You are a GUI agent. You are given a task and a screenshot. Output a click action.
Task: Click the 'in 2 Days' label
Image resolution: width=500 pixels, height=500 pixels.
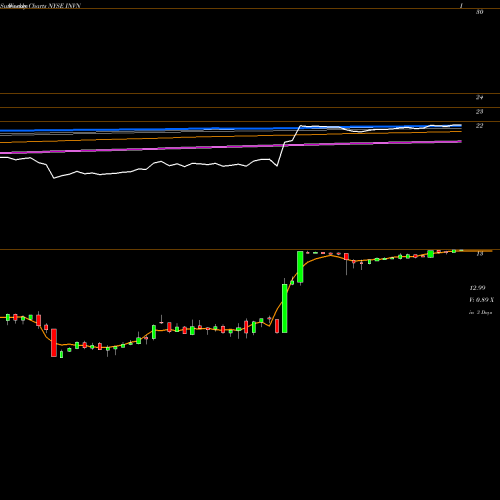tap(481, 313)
